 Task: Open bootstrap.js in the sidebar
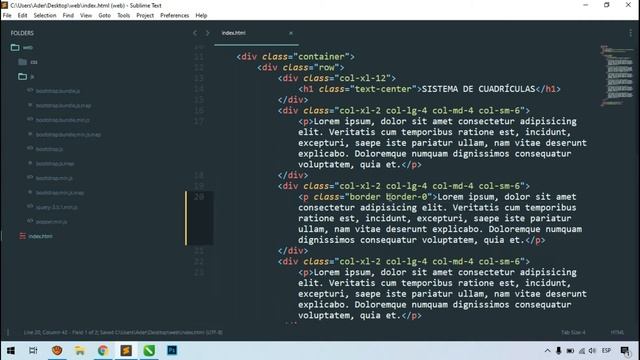point(49,149)
